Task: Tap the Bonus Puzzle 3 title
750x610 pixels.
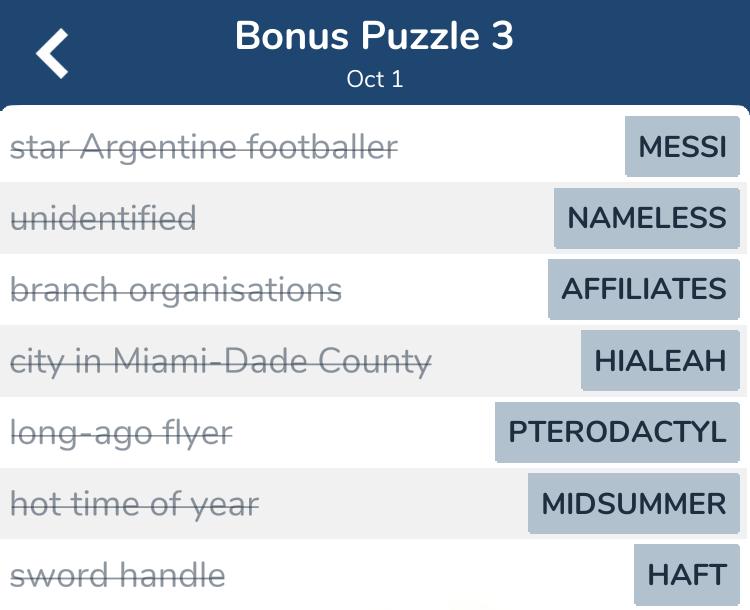Action: (x=374, y=37)
